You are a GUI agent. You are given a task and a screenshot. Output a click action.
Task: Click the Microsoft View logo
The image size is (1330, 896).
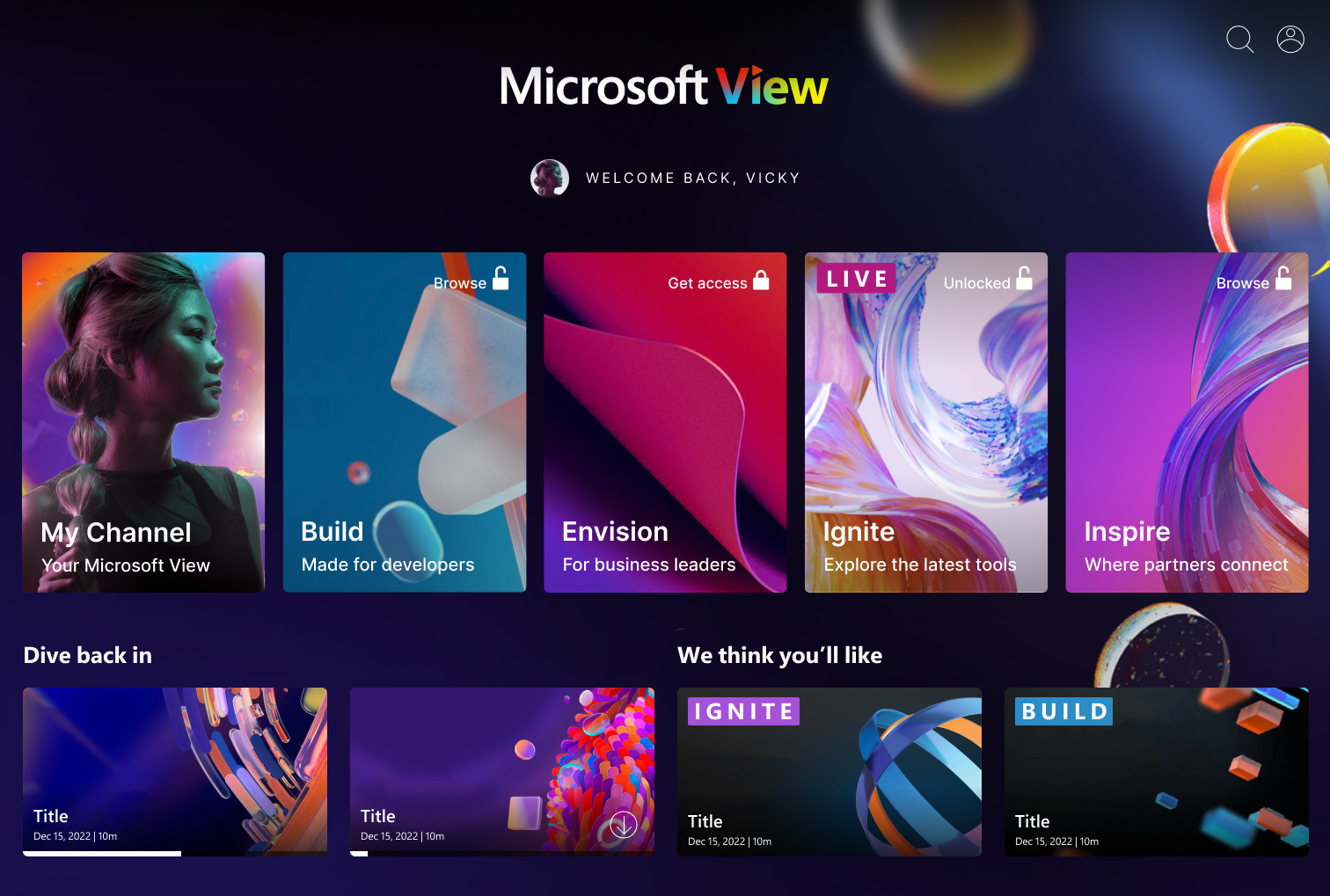[x=664, y=86]
